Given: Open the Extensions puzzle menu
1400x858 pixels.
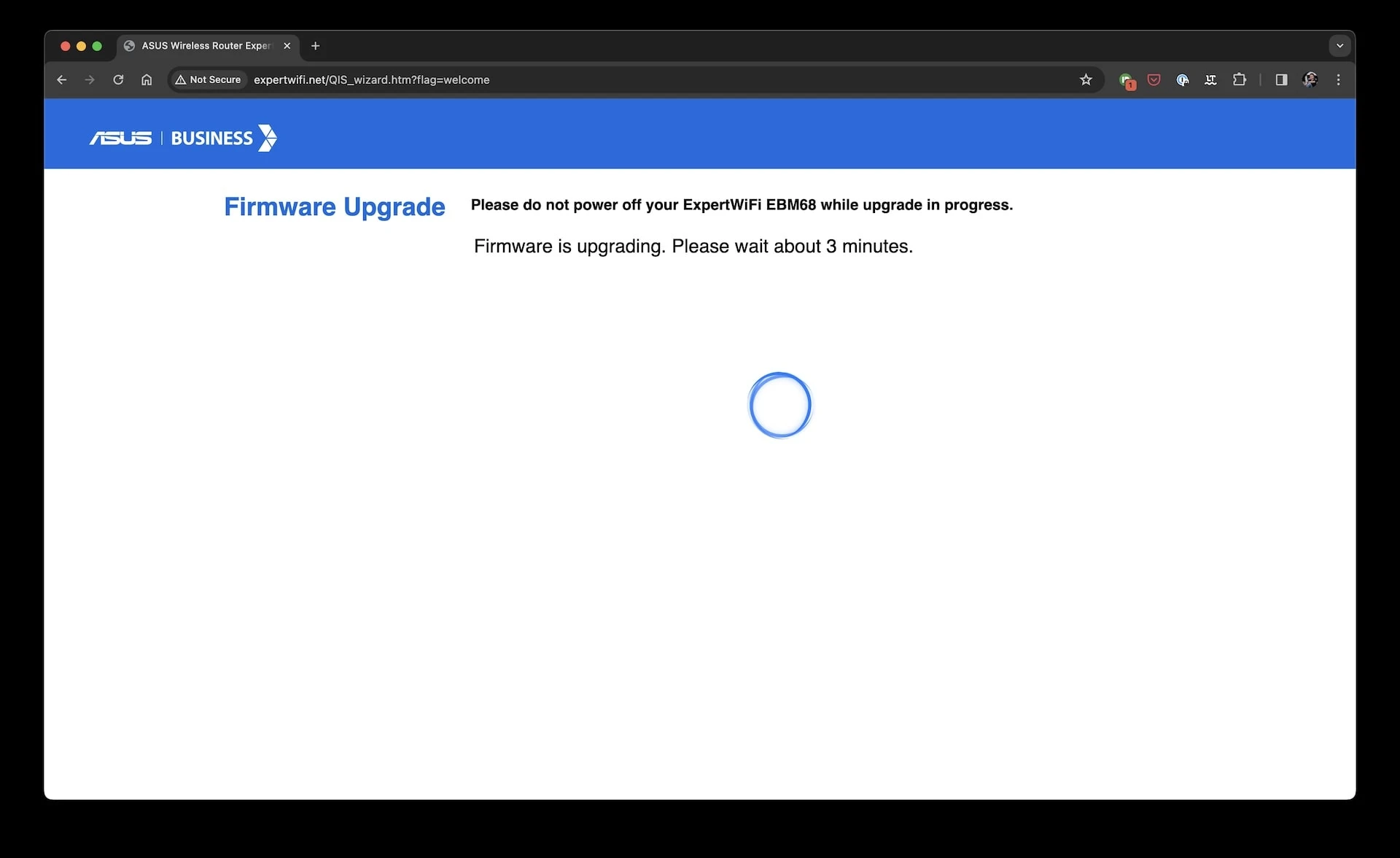Looking at the screenshot, I should (1240, 80).
